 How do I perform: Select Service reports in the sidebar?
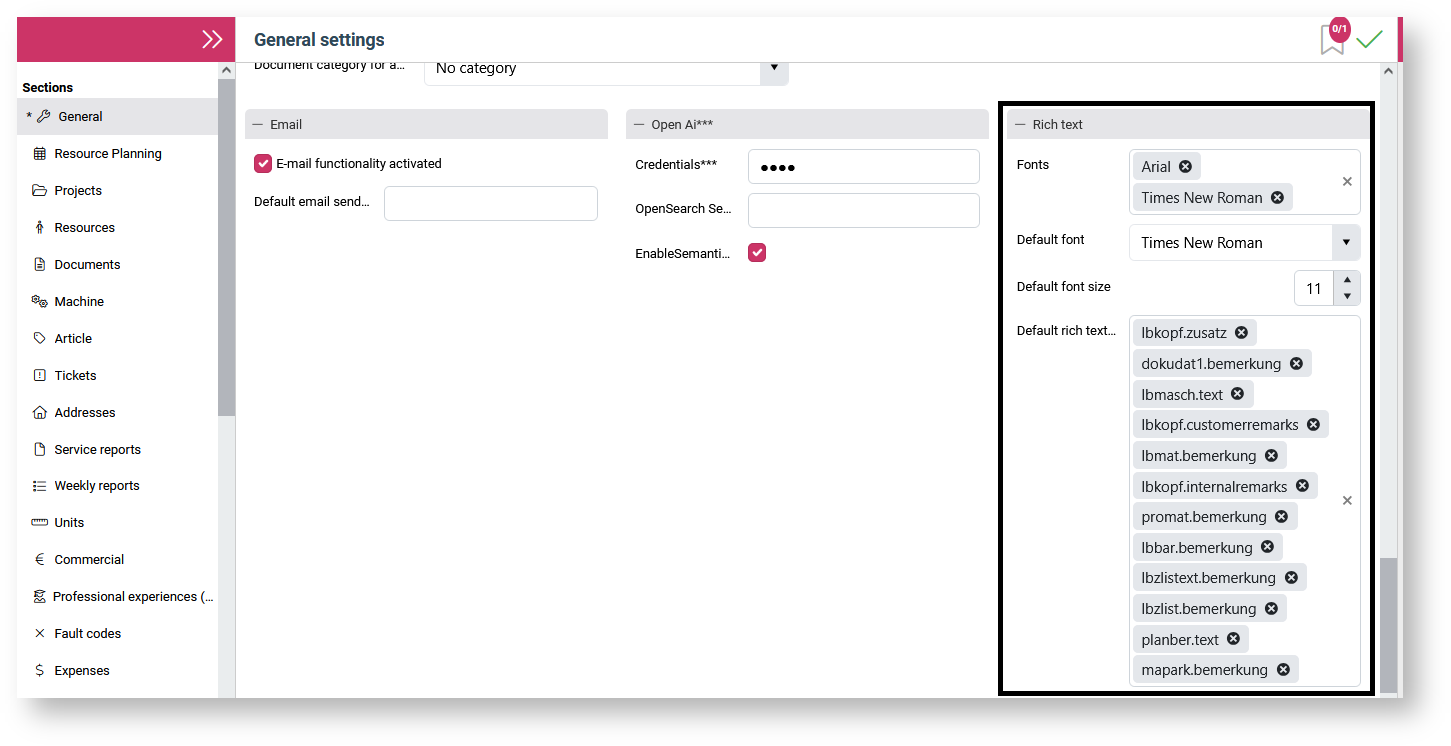pyautogui.click(x=97, y=450)
